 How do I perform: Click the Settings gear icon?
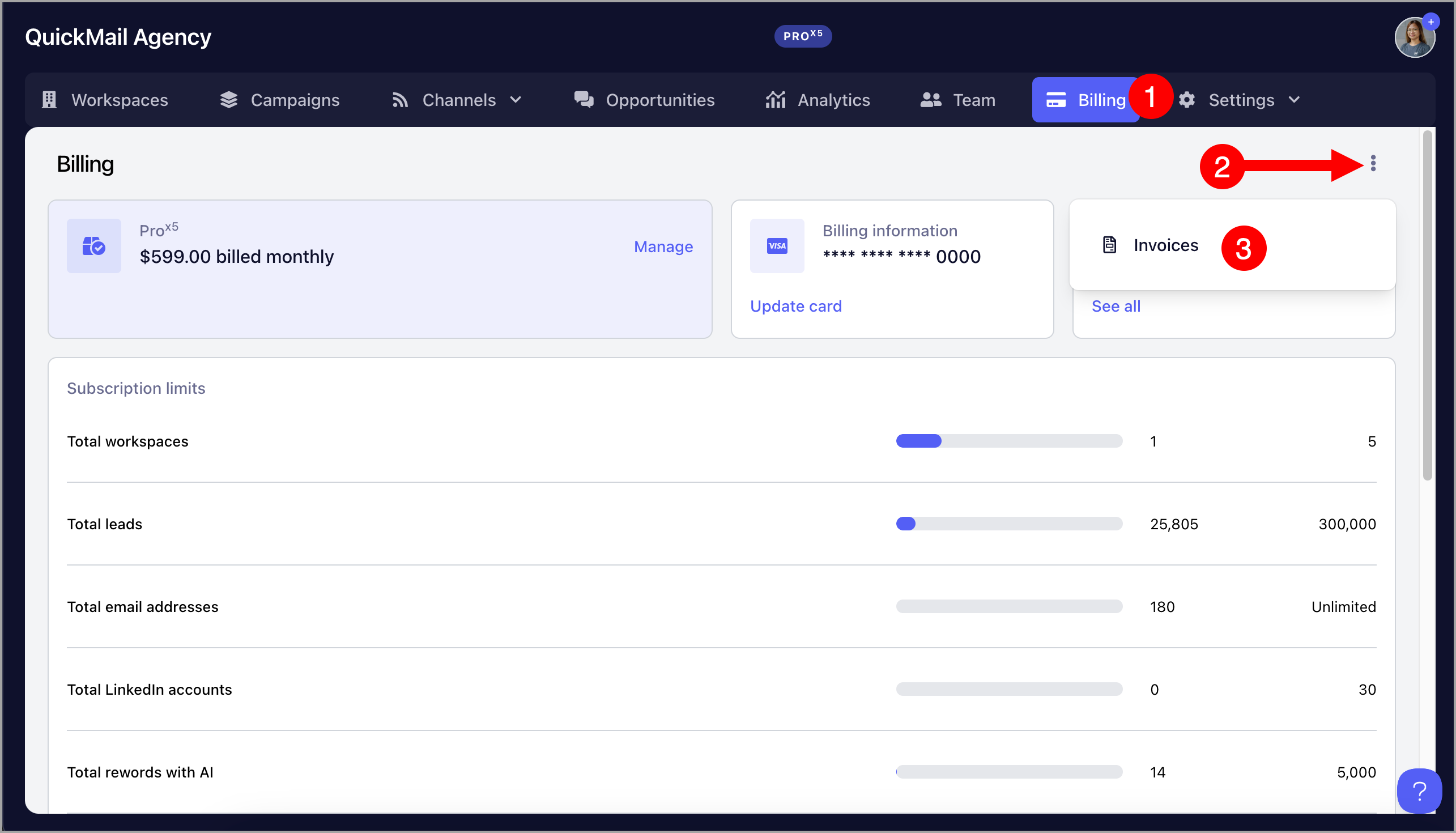pyautogui.click(x=1187, y=100)
